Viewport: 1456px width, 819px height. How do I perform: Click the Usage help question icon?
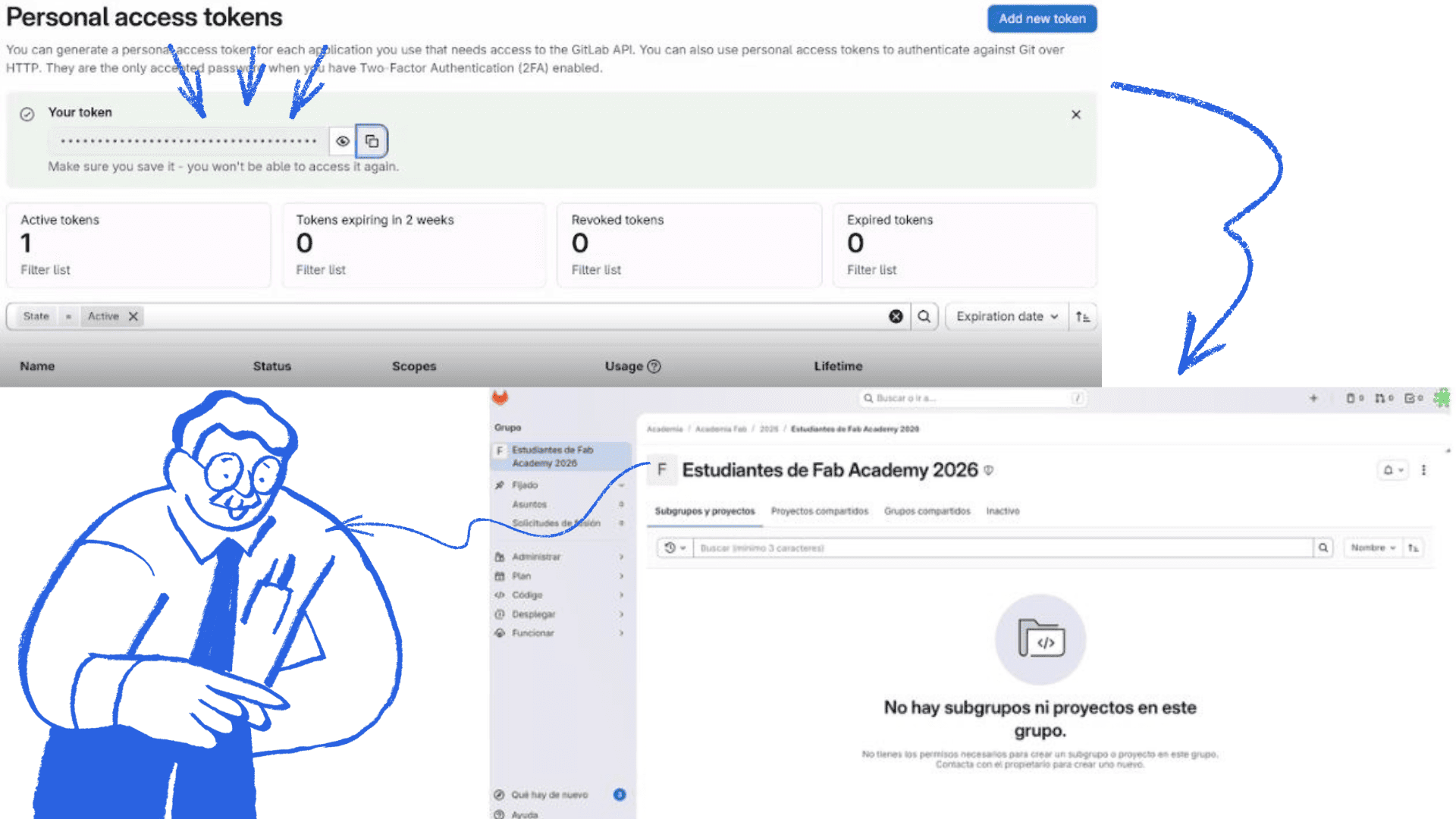click(654, 366)
